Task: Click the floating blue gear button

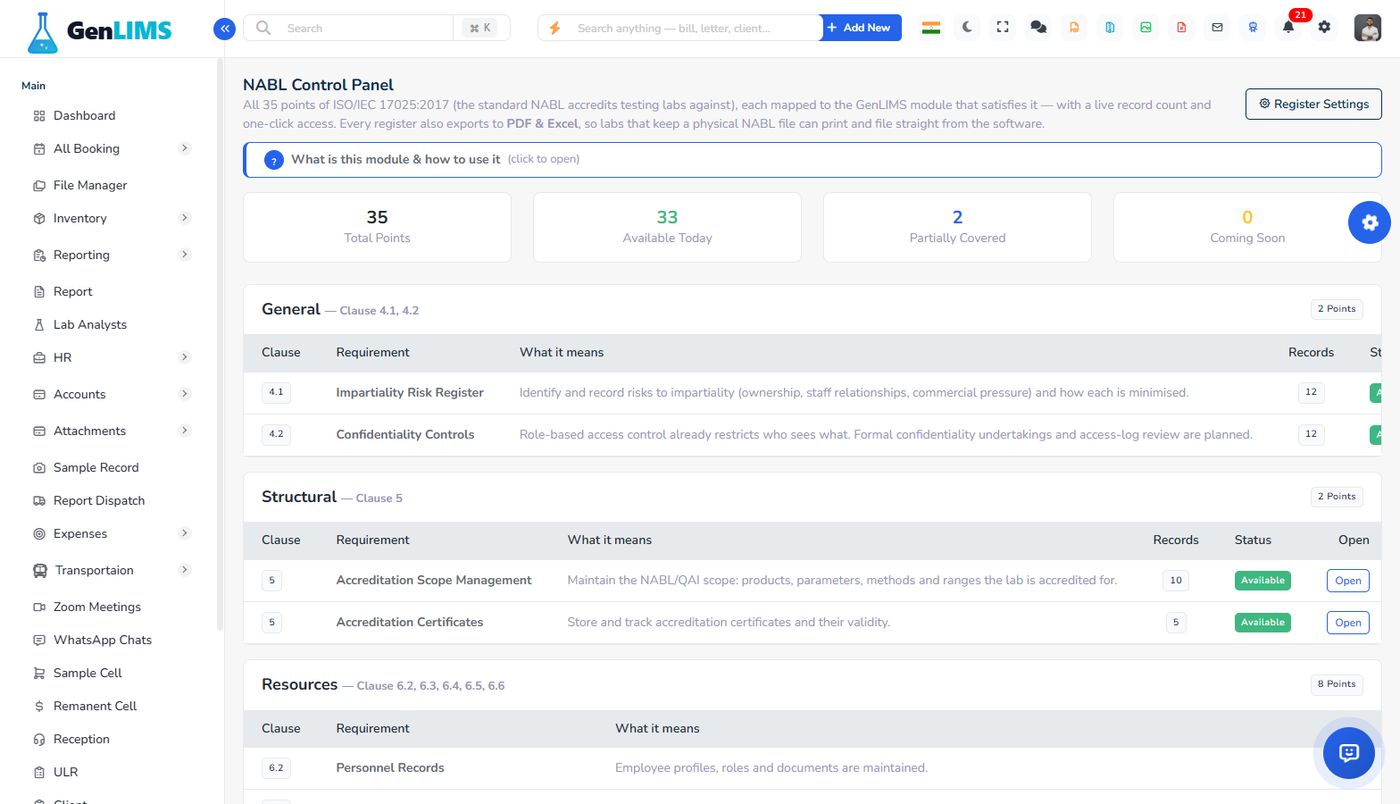Action: (1370, 222)
